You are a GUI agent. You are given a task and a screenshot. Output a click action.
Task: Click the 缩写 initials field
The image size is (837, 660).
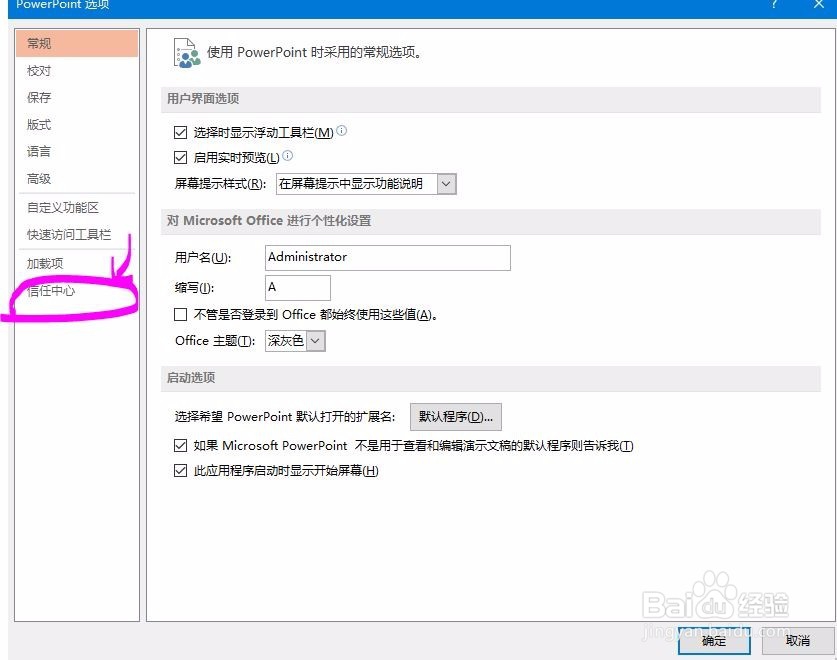[298, 288]
